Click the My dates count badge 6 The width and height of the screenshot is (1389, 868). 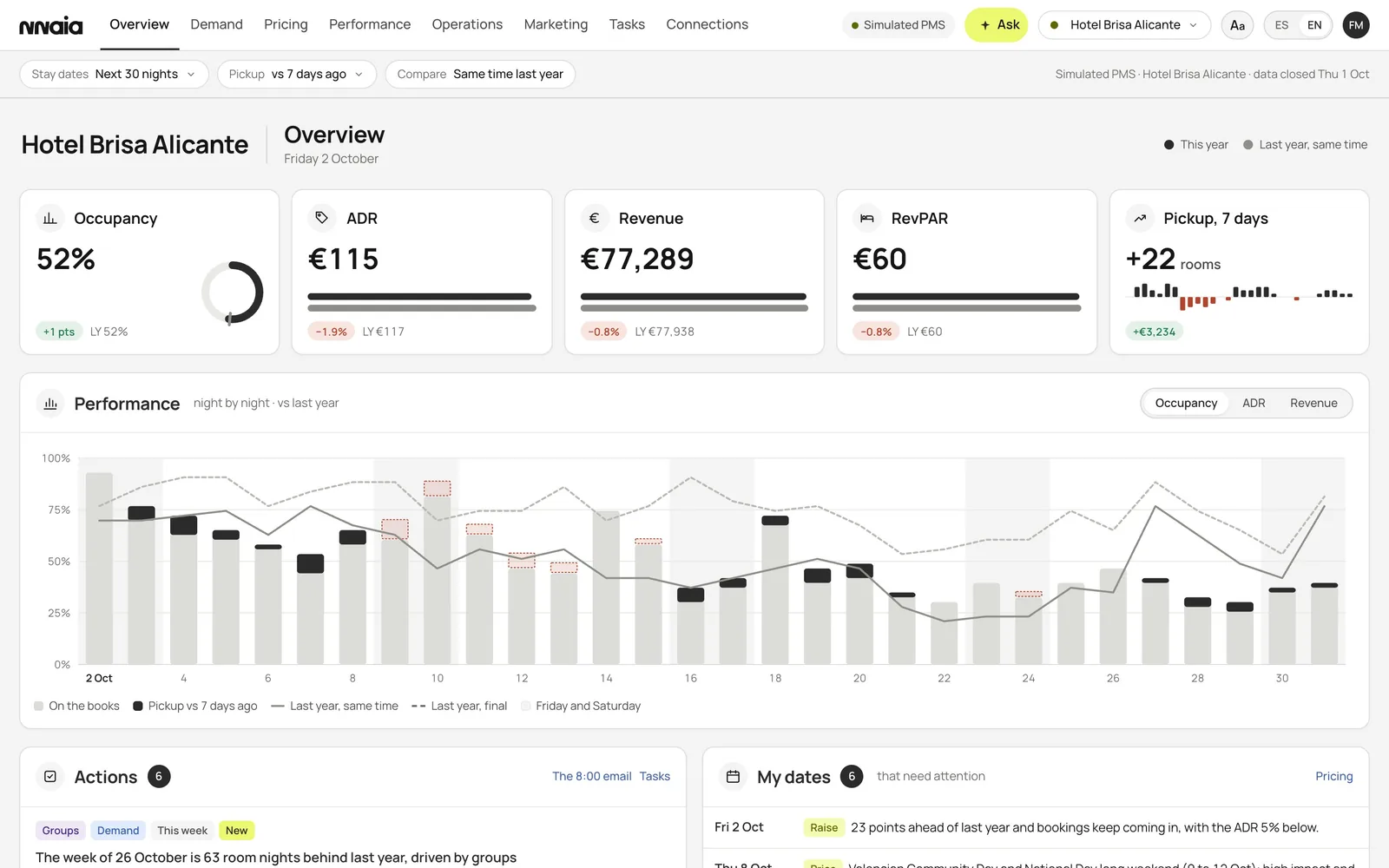[852, 776]
